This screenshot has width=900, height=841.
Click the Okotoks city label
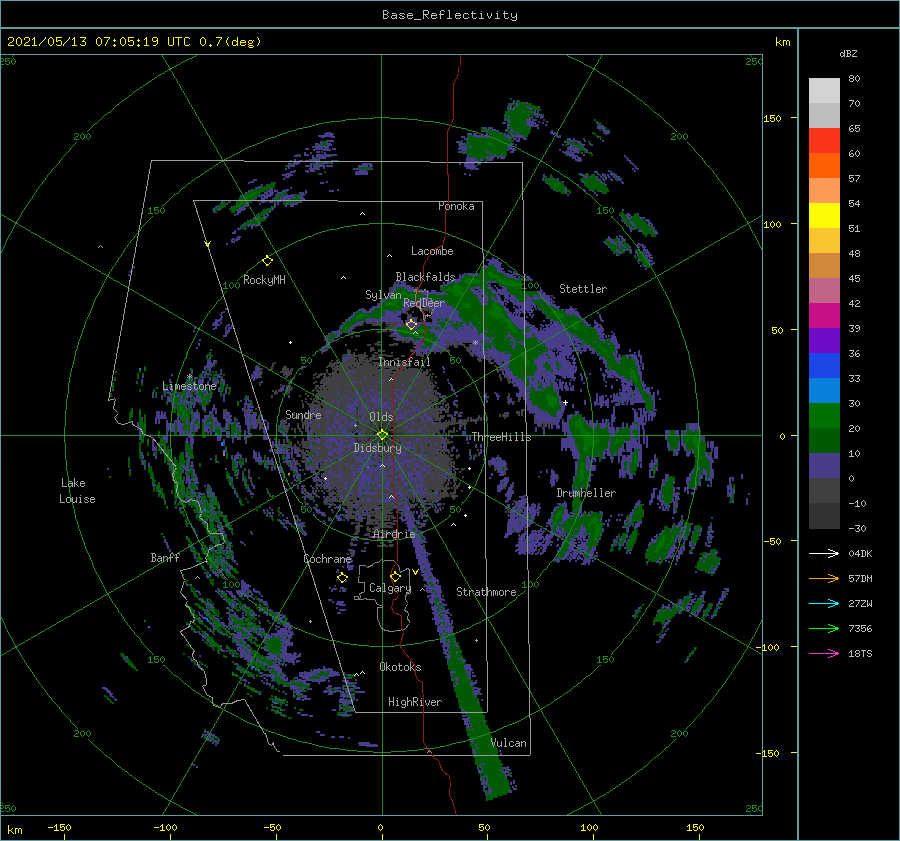[x=400, y=667]
